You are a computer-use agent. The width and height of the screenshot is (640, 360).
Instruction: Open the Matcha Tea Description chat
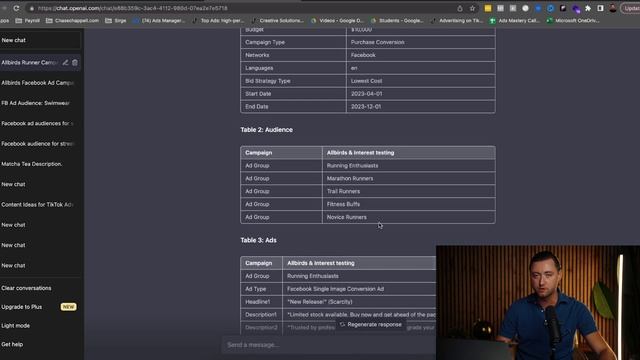tap(40, 164)
